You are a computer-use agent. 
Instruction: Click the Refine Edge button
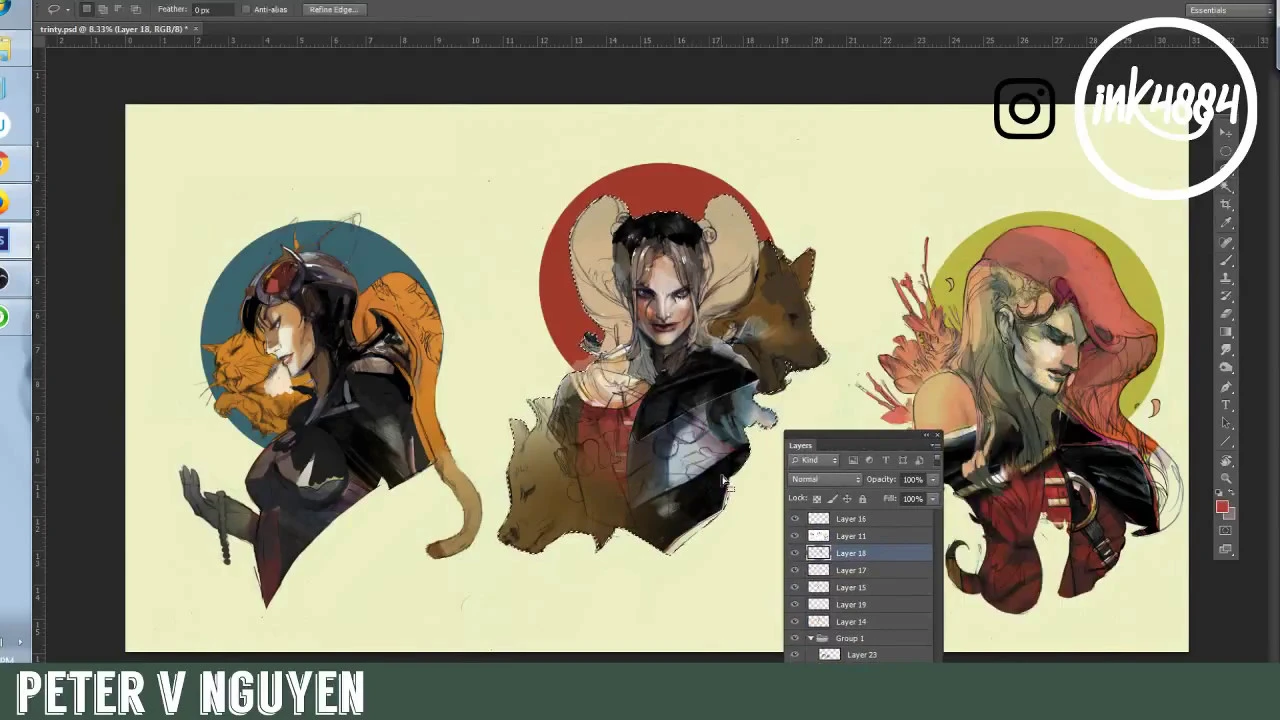point(334,9)
